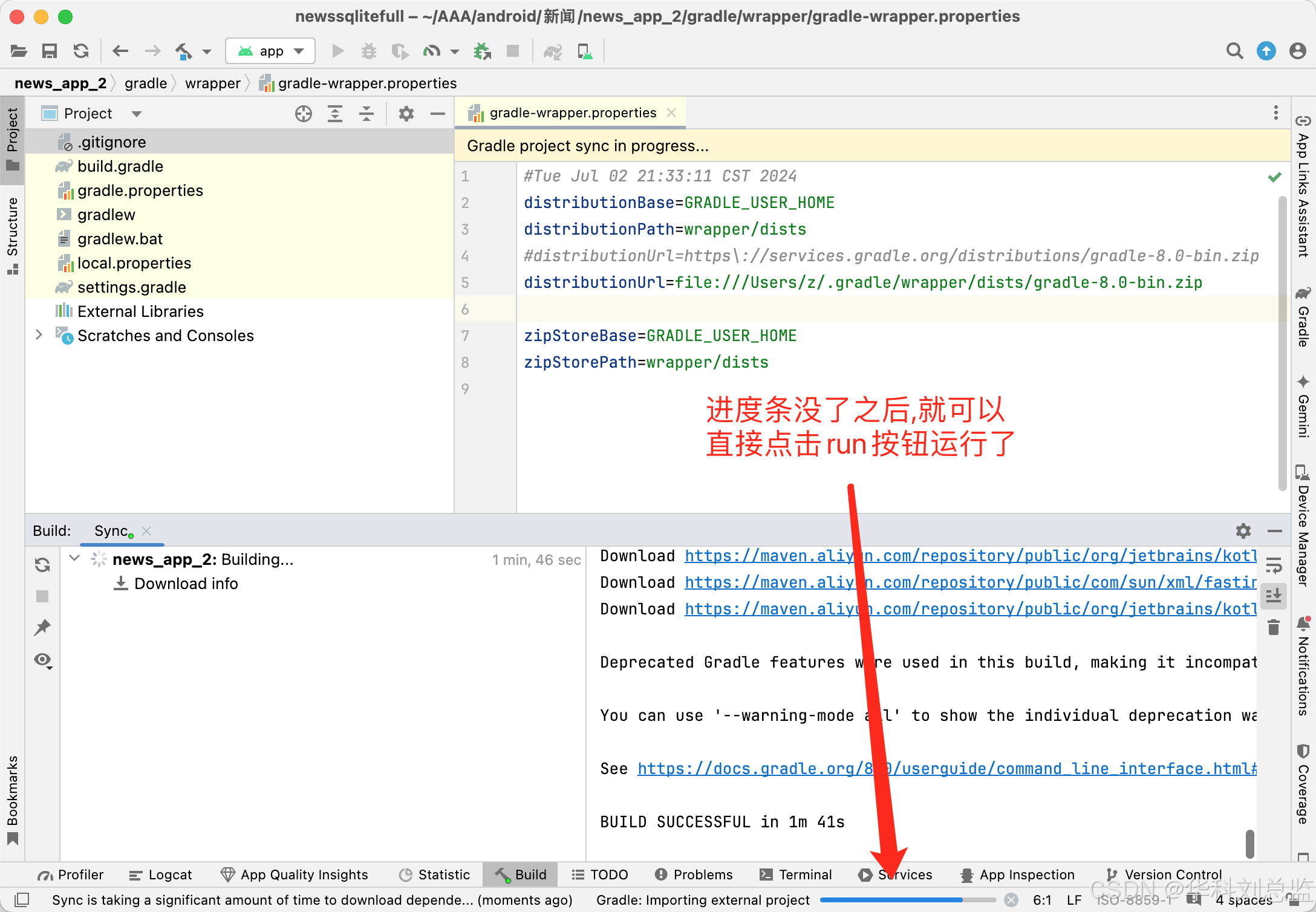Toggle soft-wrap in the build output

click(1274, 565)
